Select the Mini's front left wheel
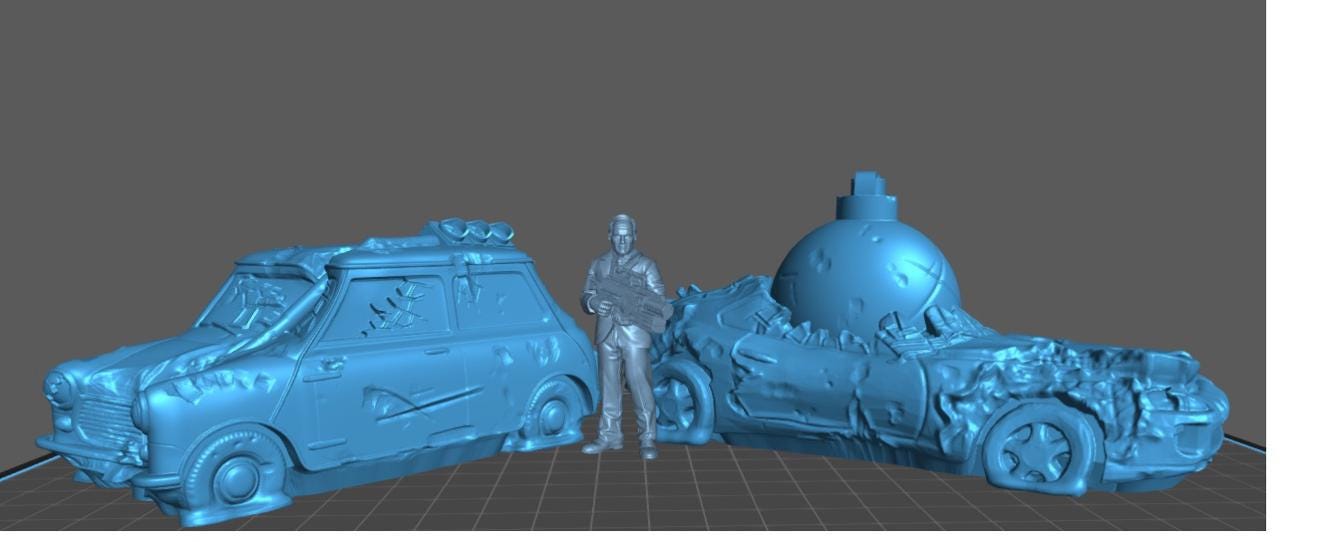 tap(235, 477)
